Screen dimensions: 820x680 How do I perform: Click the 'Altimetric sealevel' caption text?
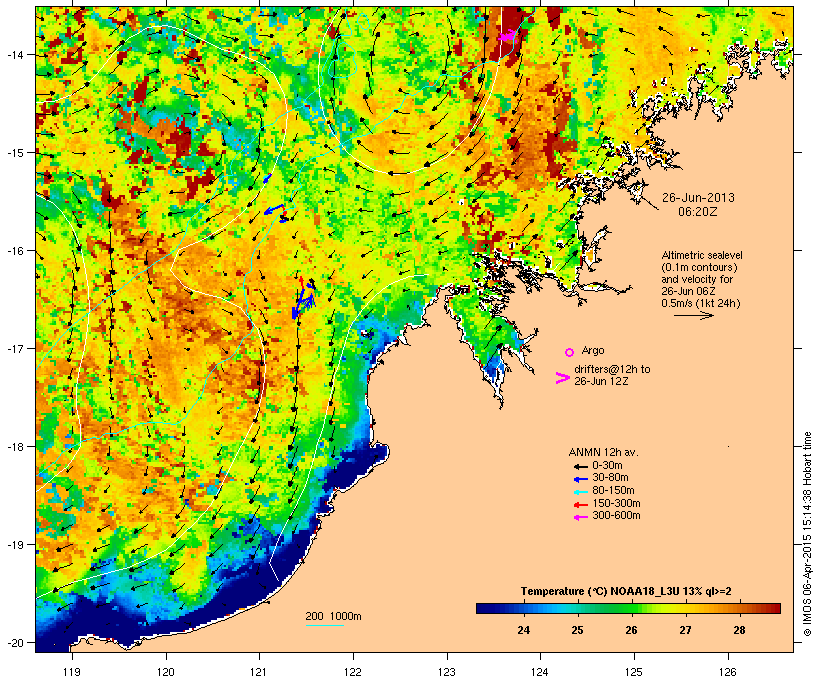[x=702, y=255]
